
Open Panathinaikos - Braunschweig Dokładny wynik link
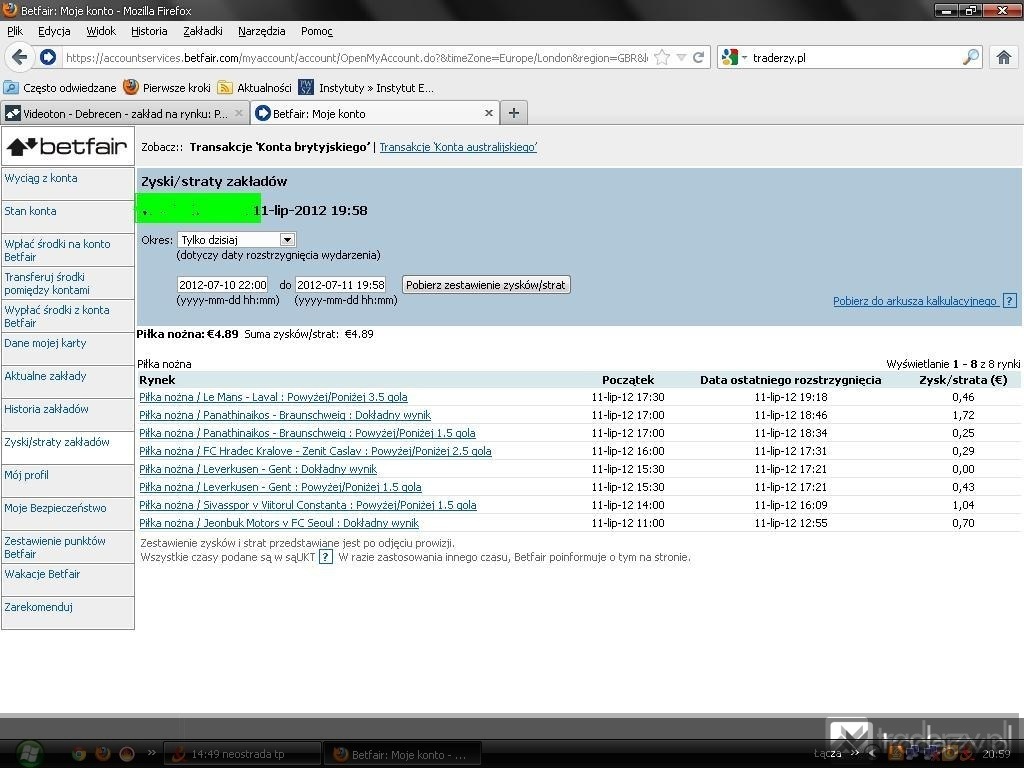(x=285, y=415)
